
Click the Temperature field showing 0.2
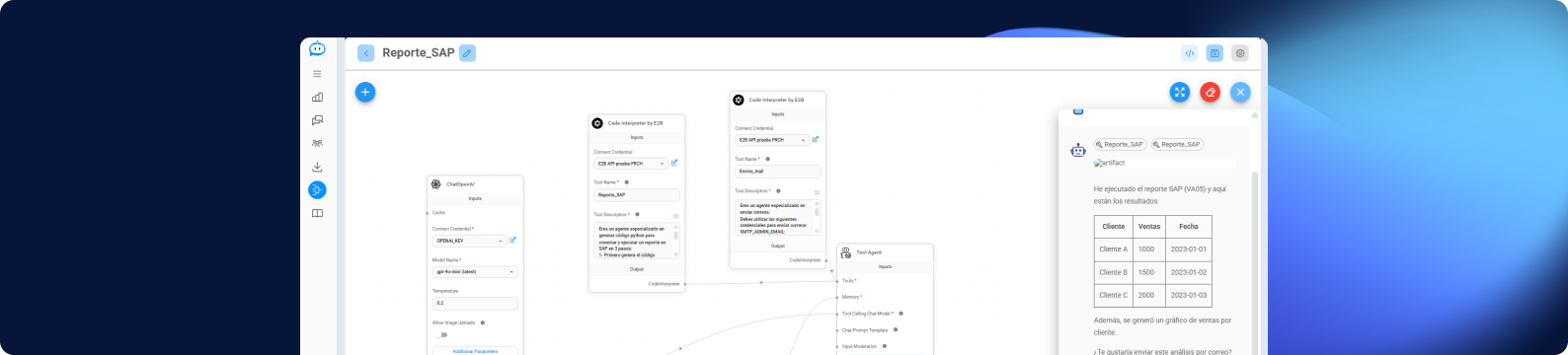475,304
